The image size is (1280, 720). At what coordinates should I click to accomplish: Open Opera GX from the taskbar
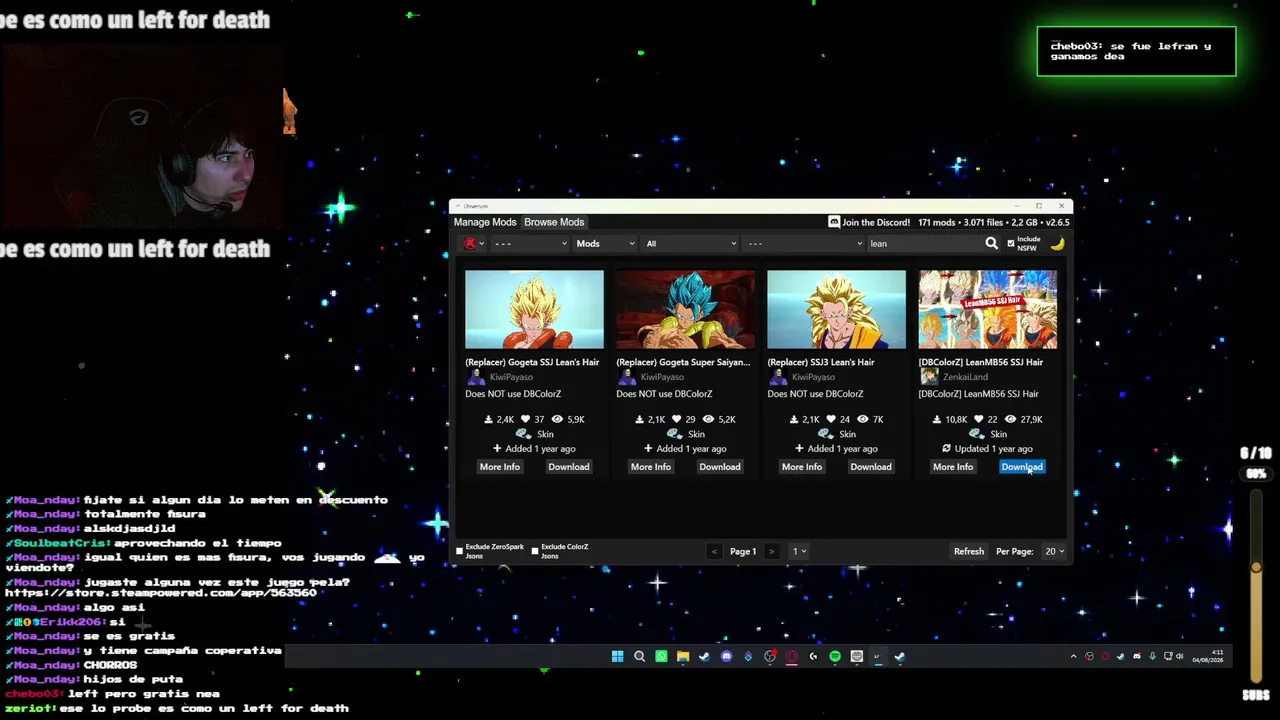click(x=791, y=657)
